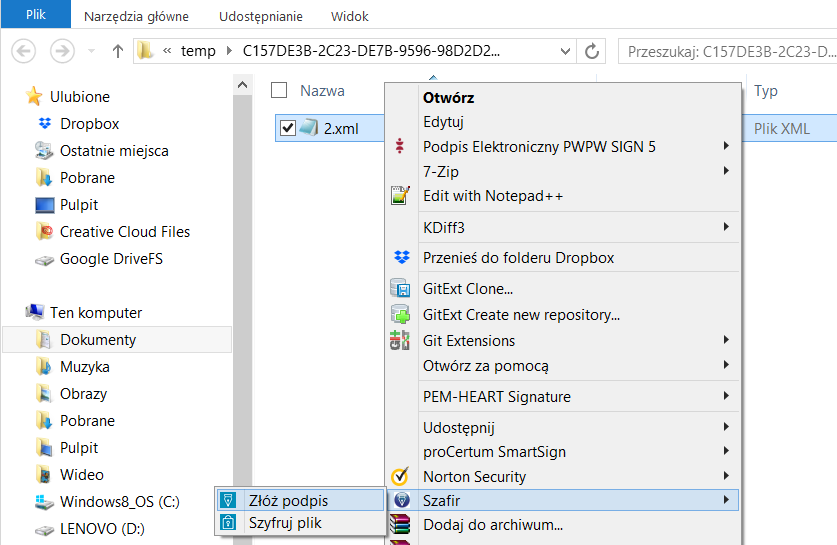Click the Złóż podpis pen icon
The height and width of the screenshot is (545, 837).
pos(228,500)
